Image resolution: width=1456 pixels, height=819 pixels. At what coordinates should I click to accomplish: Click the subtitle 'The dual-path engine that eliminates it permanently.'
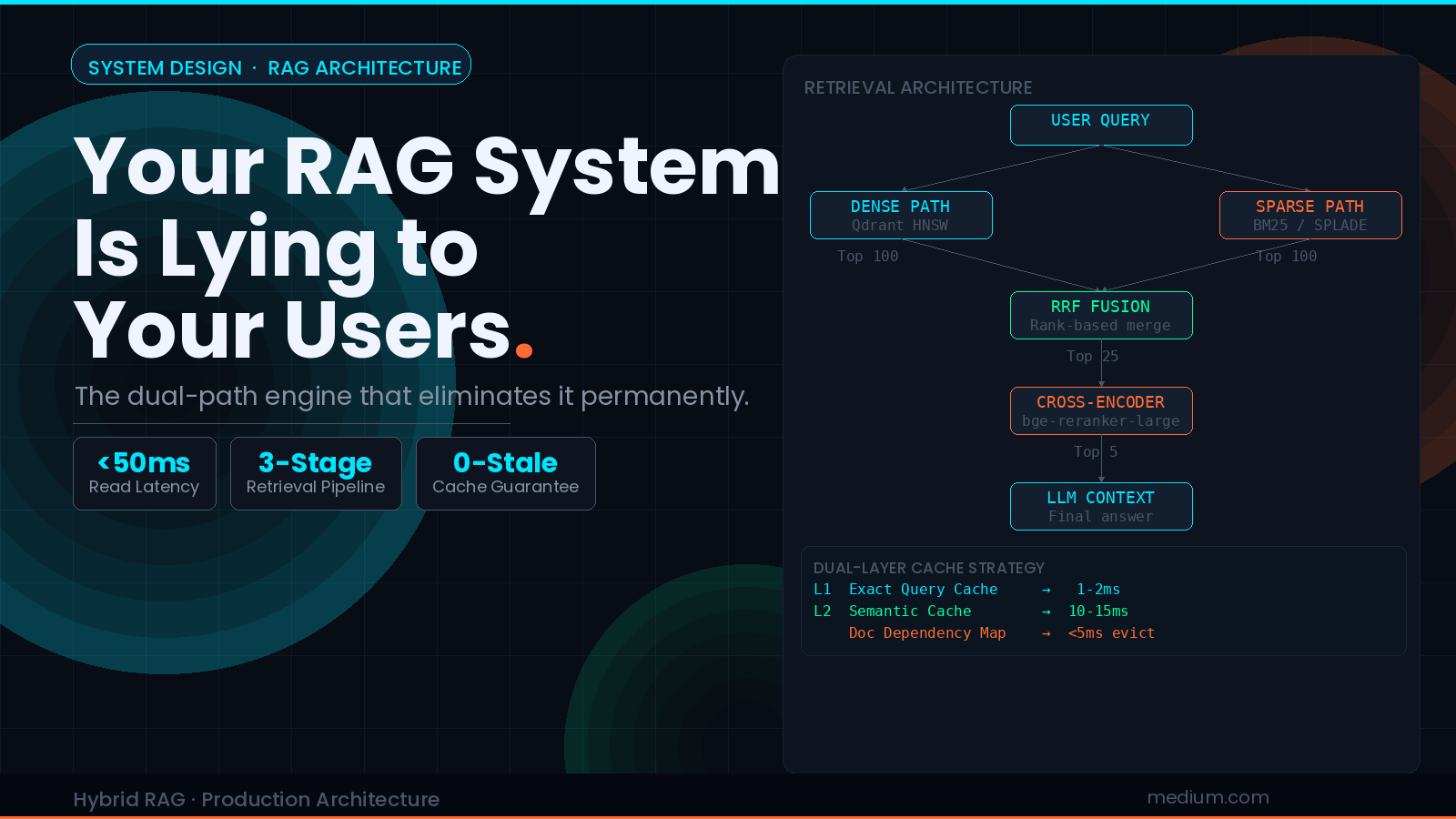[x=412, y=396]
